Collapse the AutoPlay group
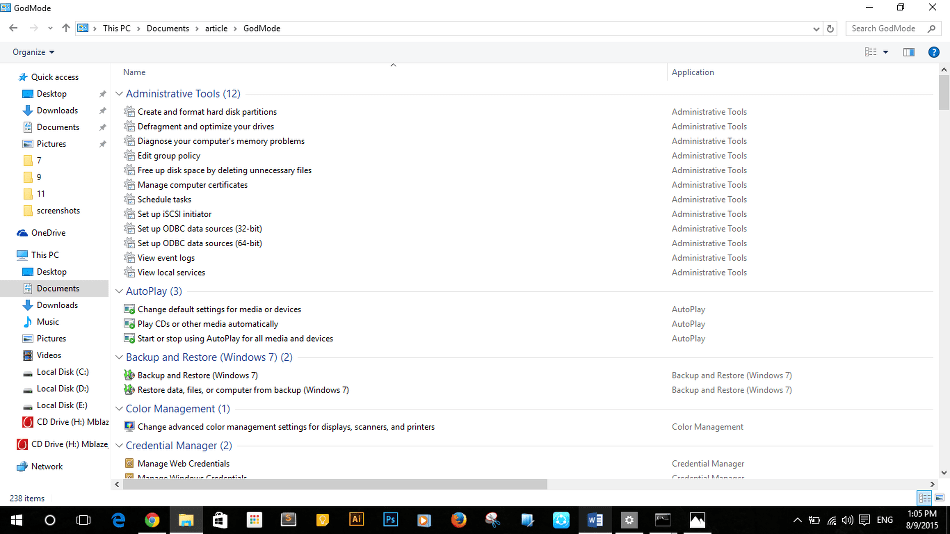Image resolution: width=950 pixels, height=534 pixels. click(120, 291)
